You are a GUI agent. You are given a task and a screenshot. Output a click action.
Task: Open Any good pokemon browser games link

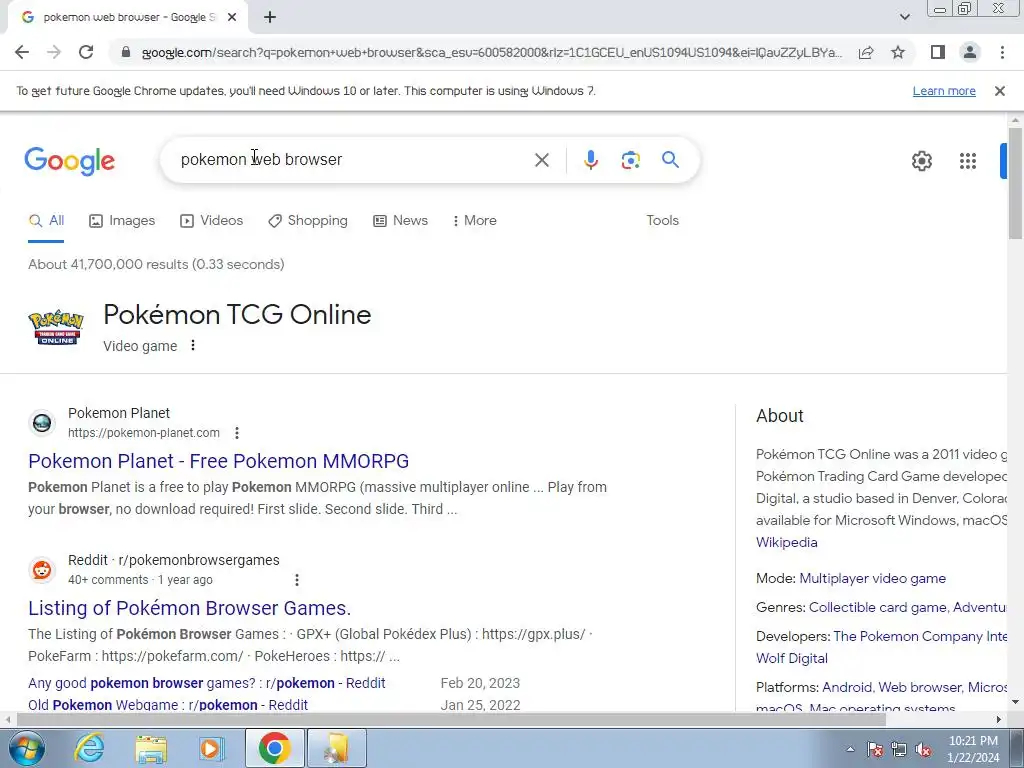coord(206,683)
